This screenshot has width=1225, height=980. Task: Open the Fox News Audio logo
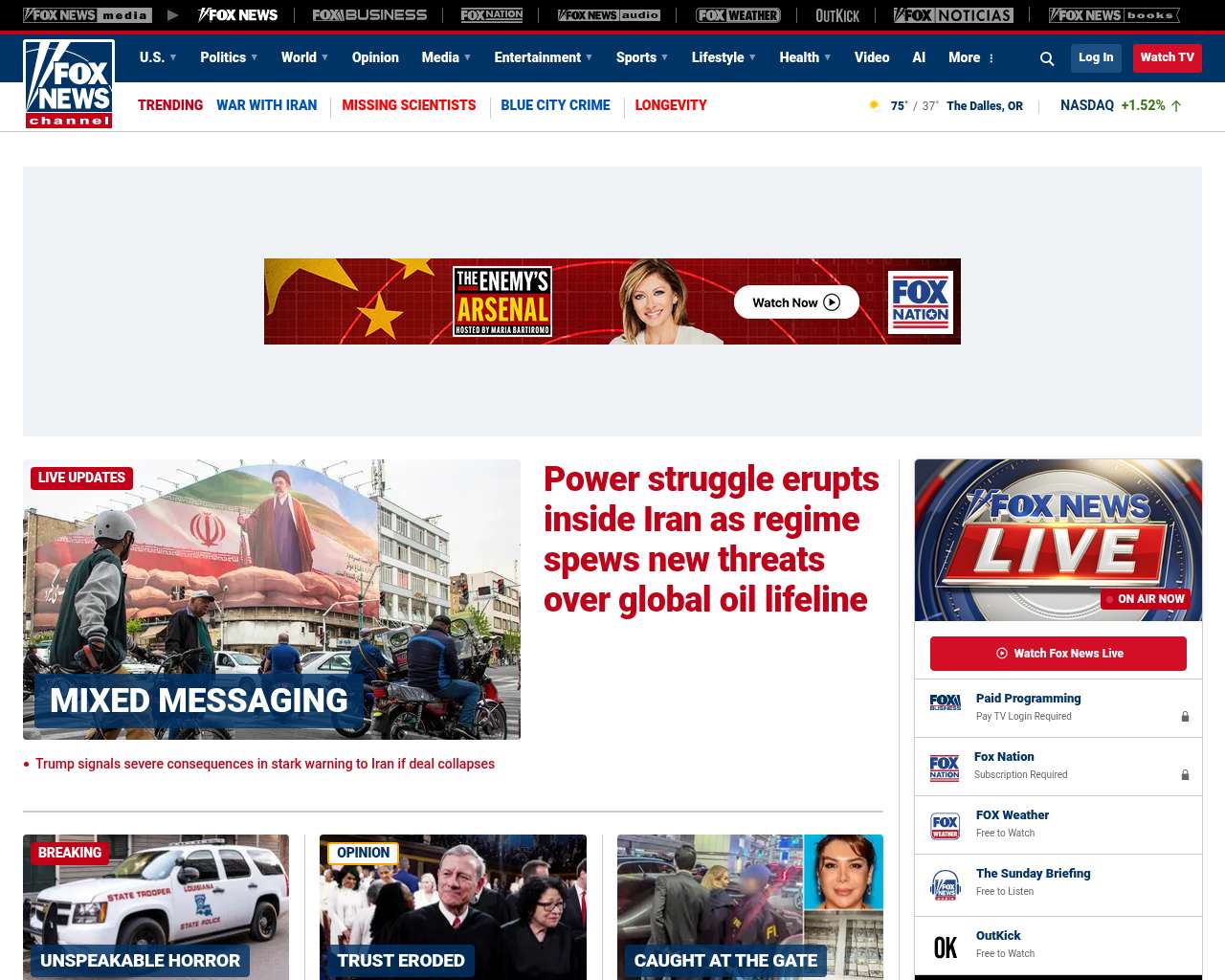tap(609, 15)
